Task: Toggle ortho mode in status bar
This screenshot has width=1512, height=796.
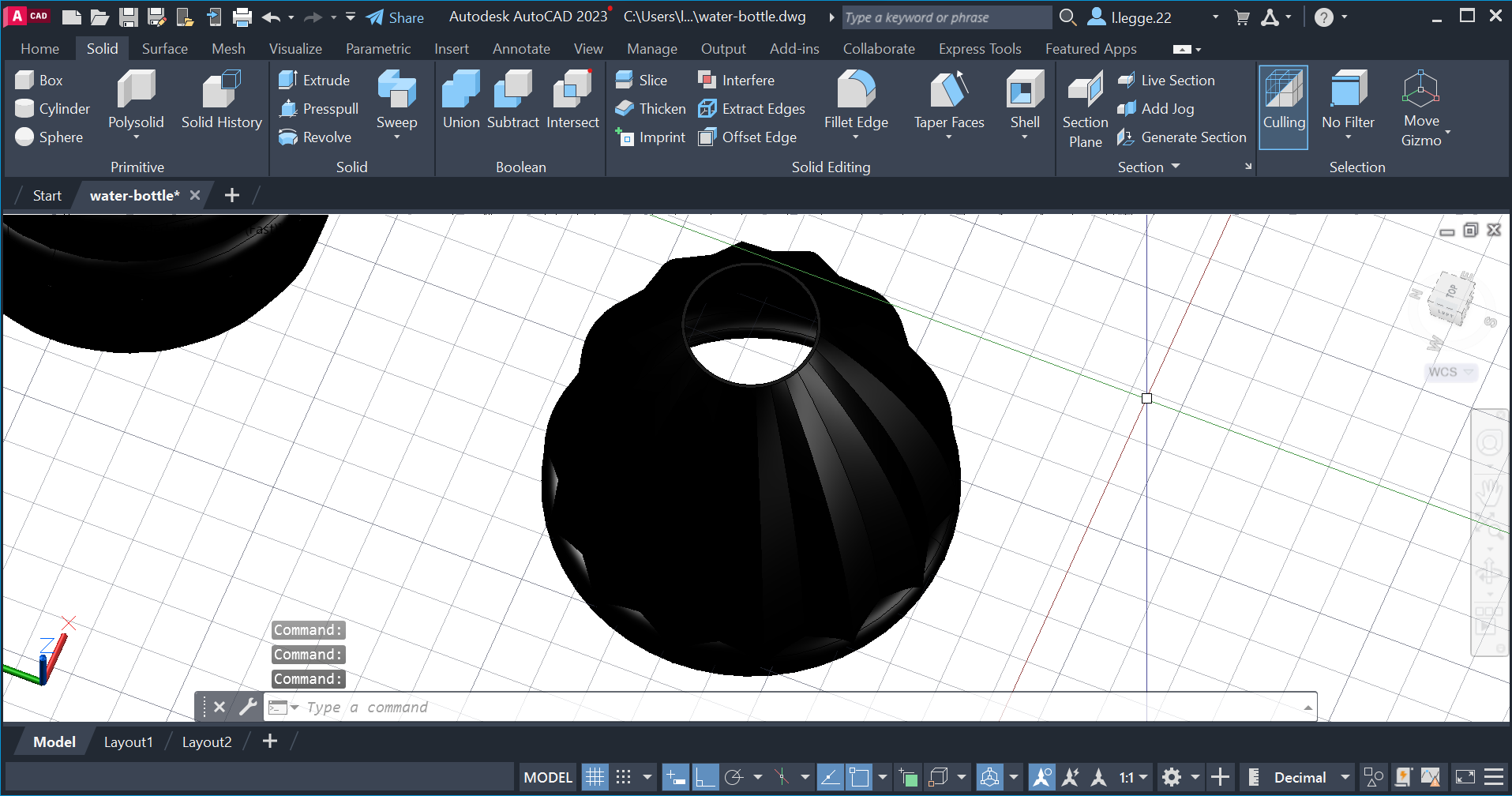Action: tap(704, 777)
